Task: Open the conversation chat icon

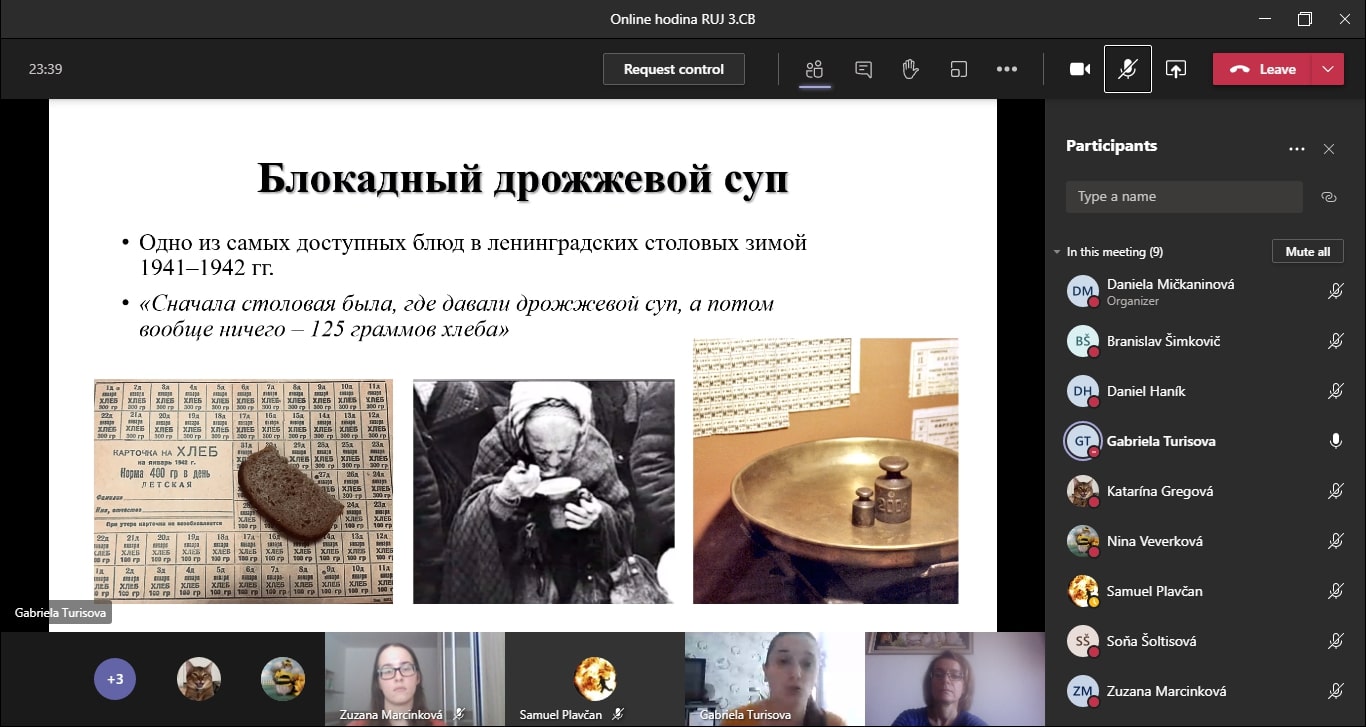Action: [x=863, y=69]
